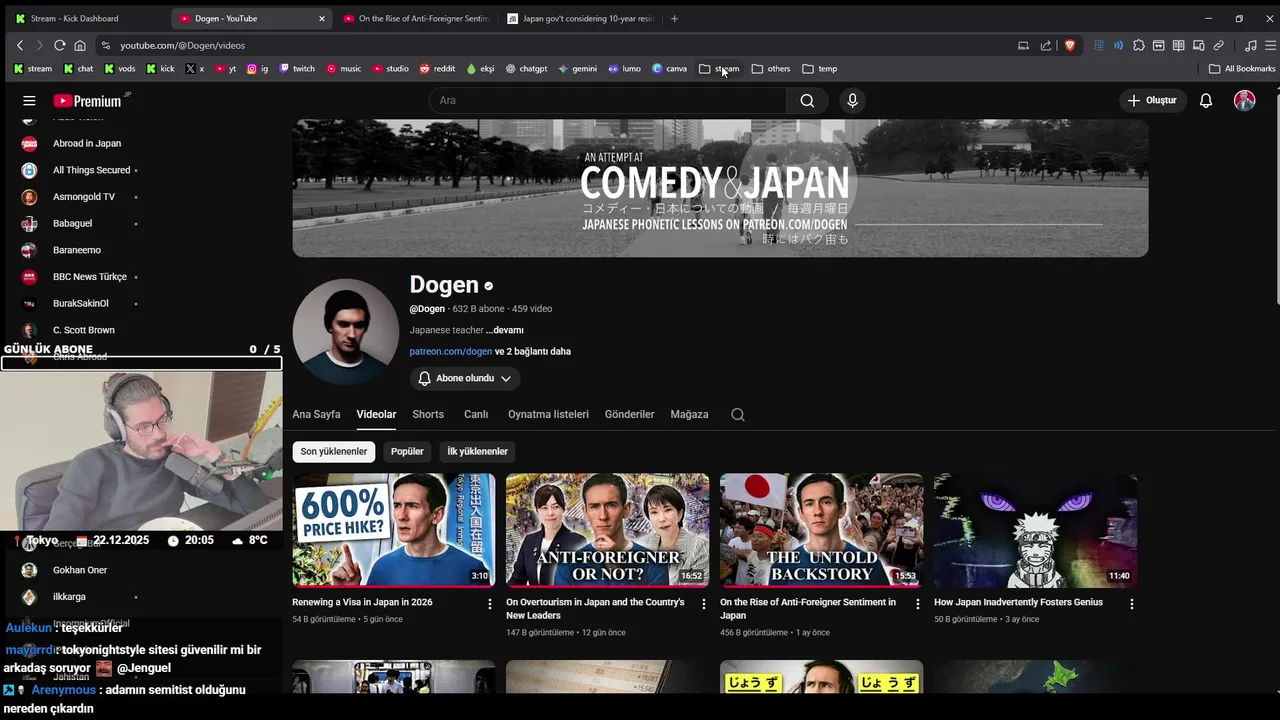The height and width of the screenshot is (720, 1280).
Task: Close the Dogen - YouTube browser tab
Action: [321, 18]
